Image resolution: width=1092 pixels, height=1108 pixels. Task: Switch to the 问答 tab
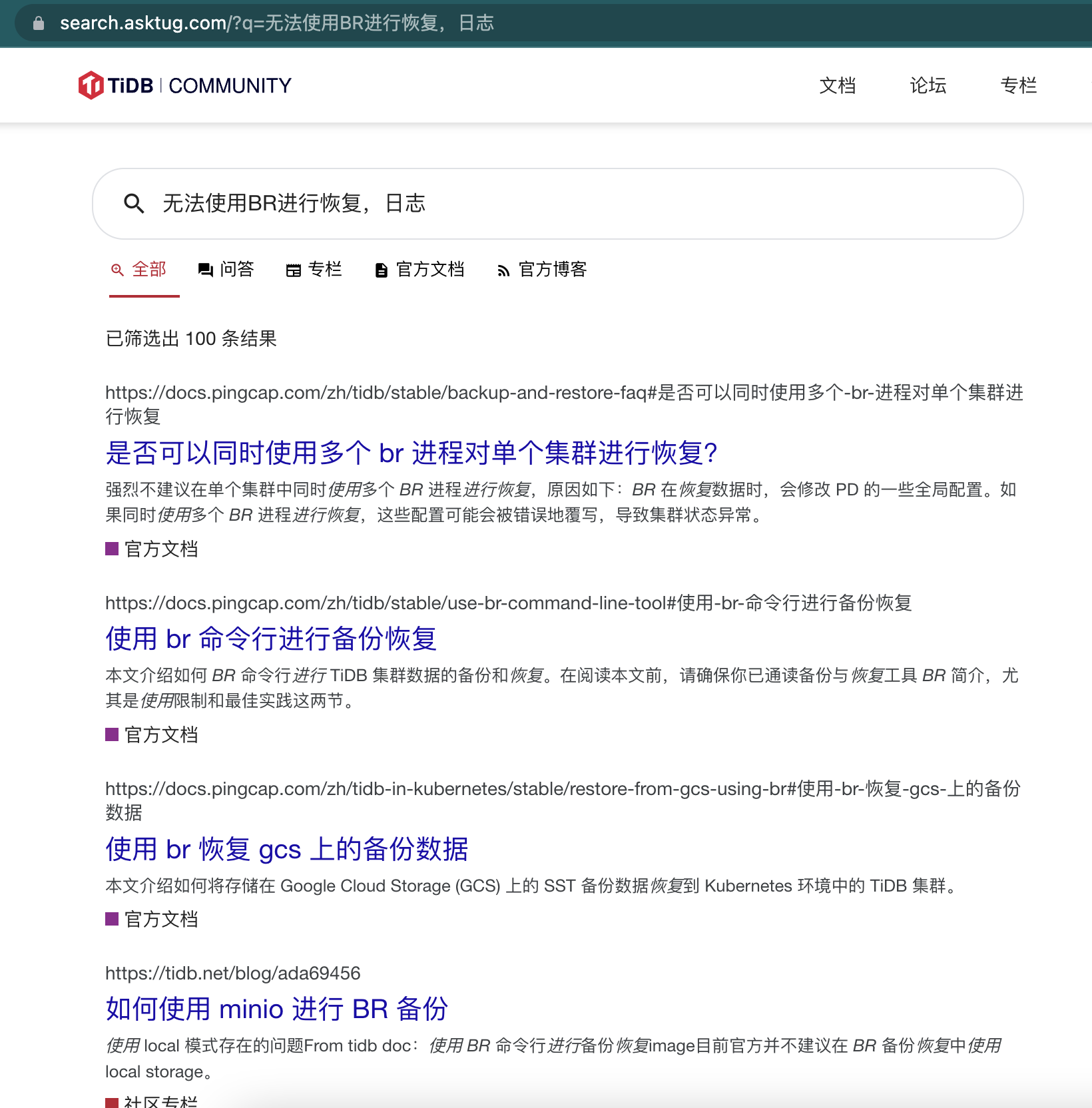tap(226, 269)
